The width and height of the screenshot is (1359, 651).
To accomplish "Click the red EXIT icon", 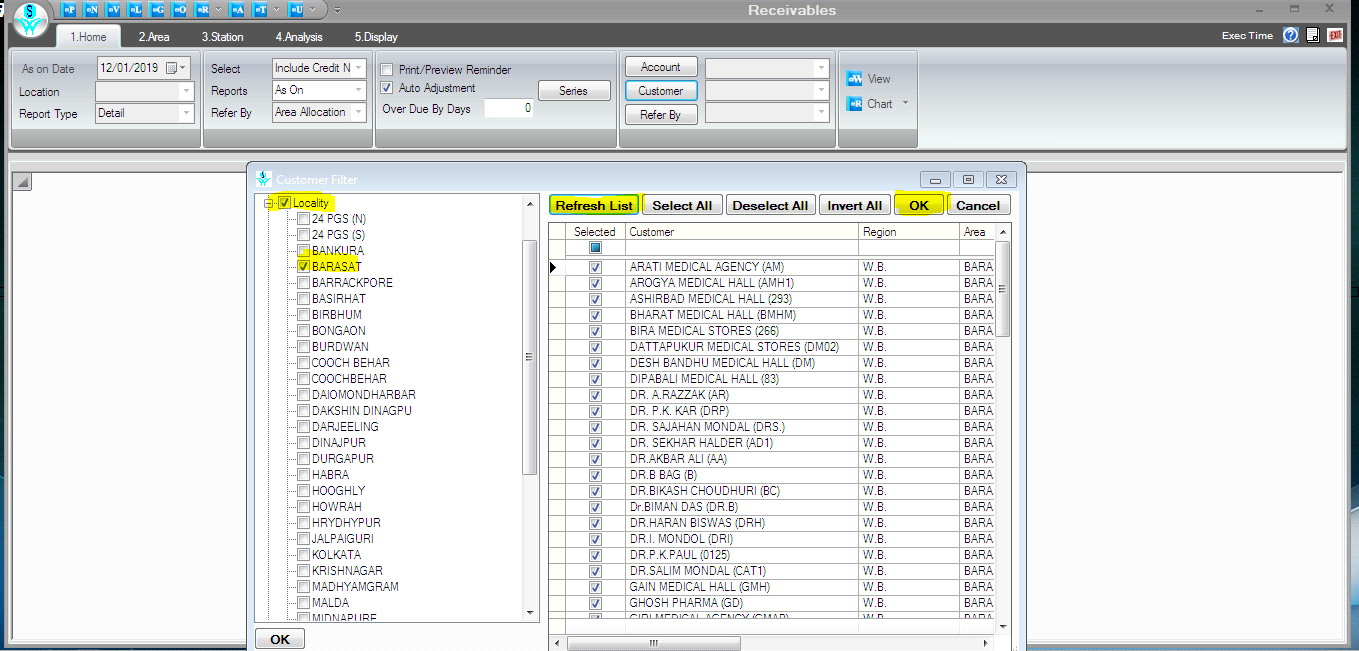I will 1335,35.
